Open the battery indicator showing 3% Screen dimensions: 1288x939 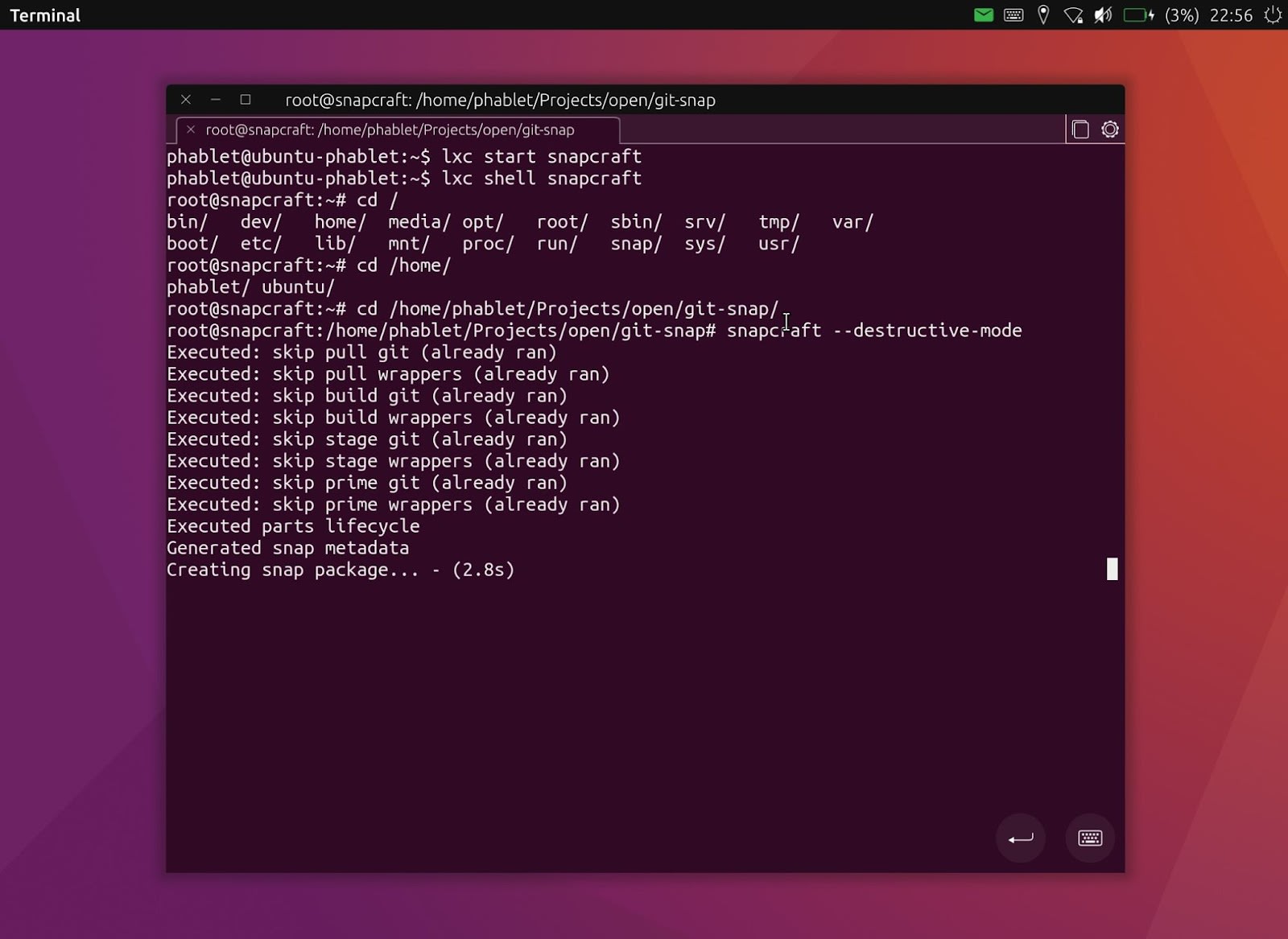pyautogui.click(x=1161, y=15)
